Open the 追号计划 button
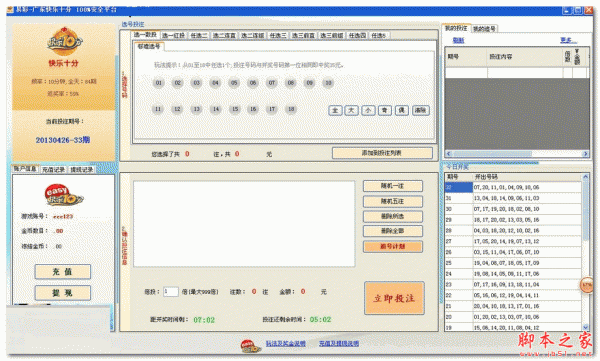 [x=393, y=247]
